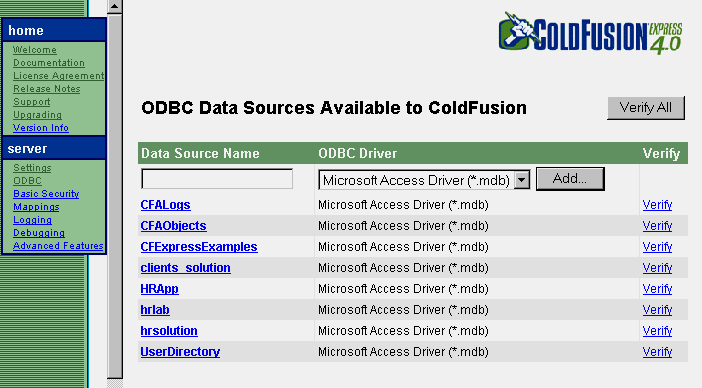
Task: Select Mappings in the server menu
Action: tap(36, 207)
